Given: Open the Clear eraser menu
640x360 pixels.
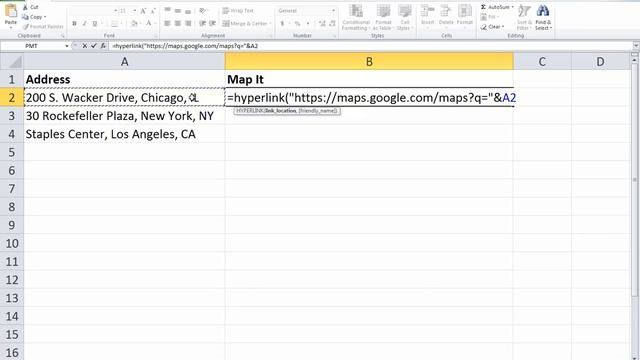Looking at the screenshot, I should click(x=492, y=27).
